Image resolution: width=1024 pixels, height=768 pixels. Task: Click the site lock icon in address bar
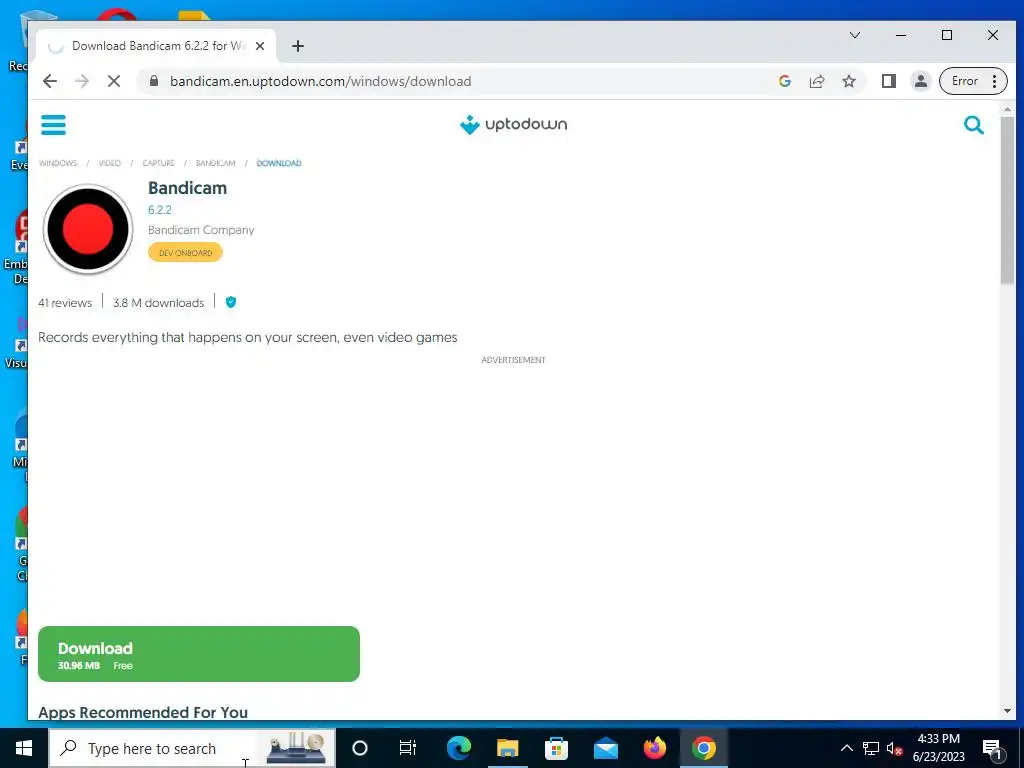coord(154,81)
